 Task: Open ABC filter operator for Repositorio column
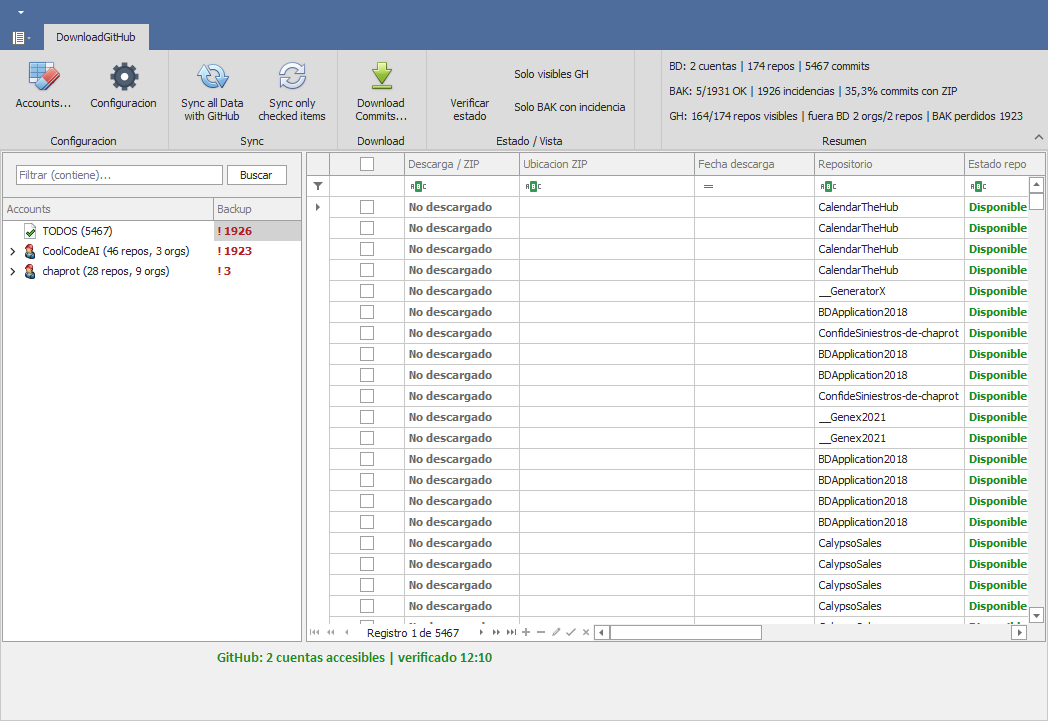(828, 186)
